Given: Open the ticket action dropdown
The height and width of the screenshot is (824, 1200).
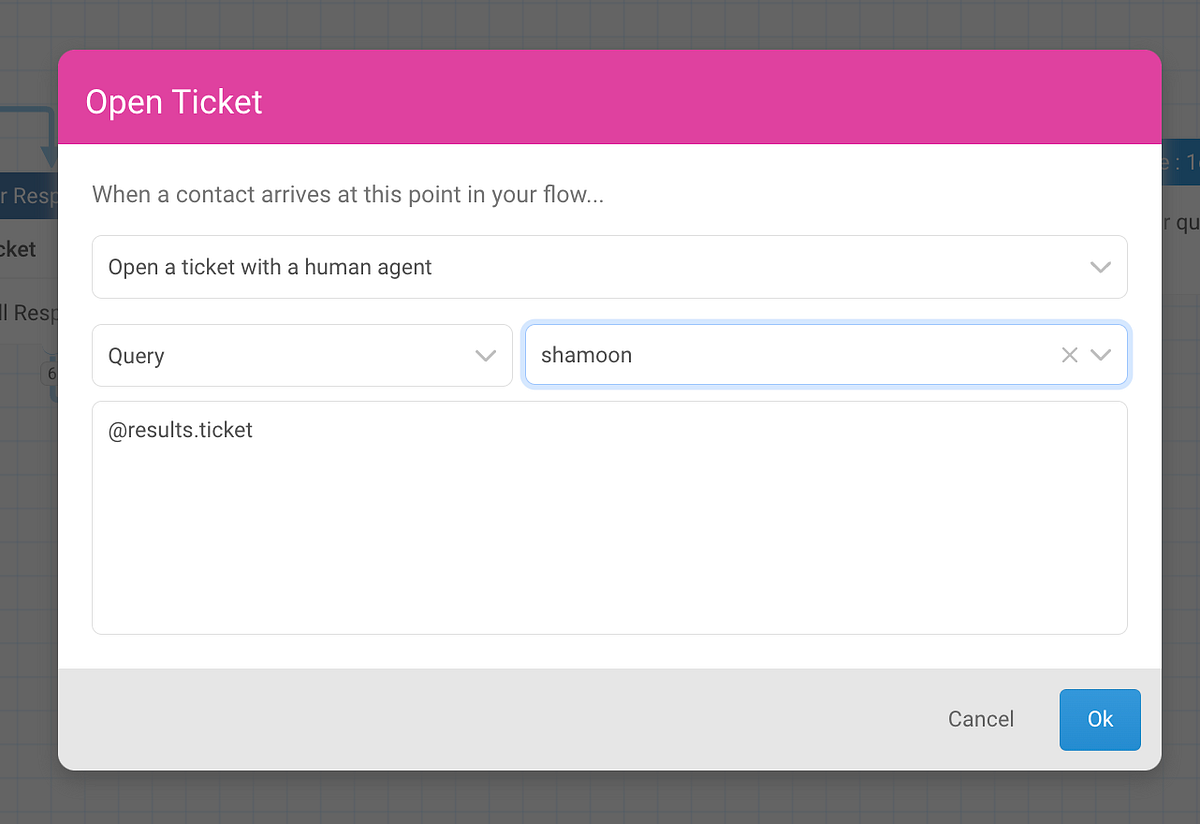Looking at the screenshot, I should tap(1100, 267).
